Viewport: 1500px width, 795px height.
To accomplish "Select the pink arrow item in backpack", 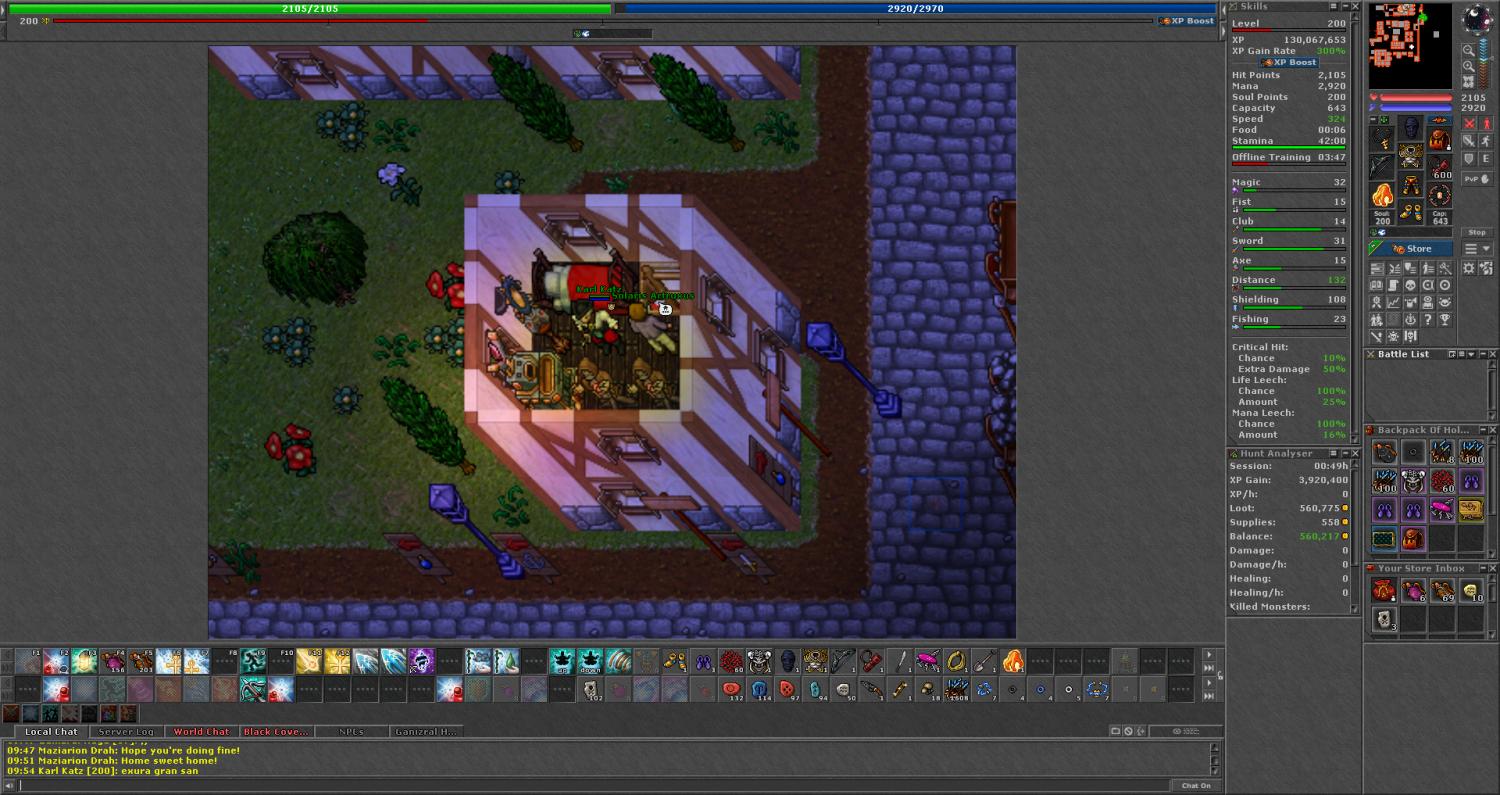I will pyautogui.click(x=1442, y=510).
